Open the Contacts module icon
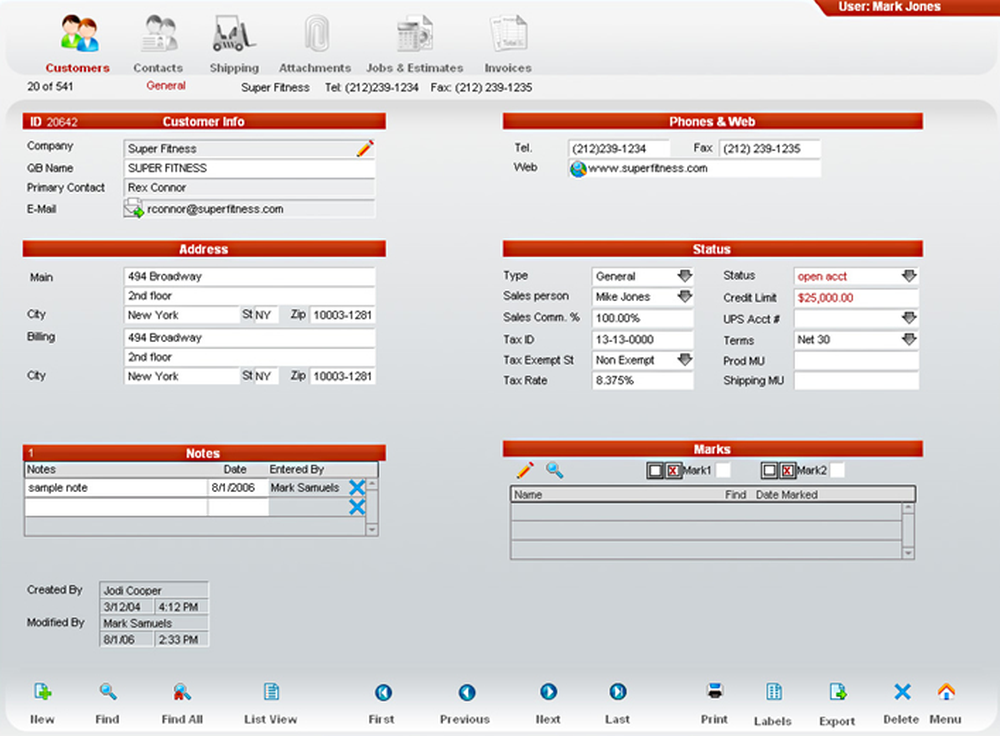 click(159, 34)
